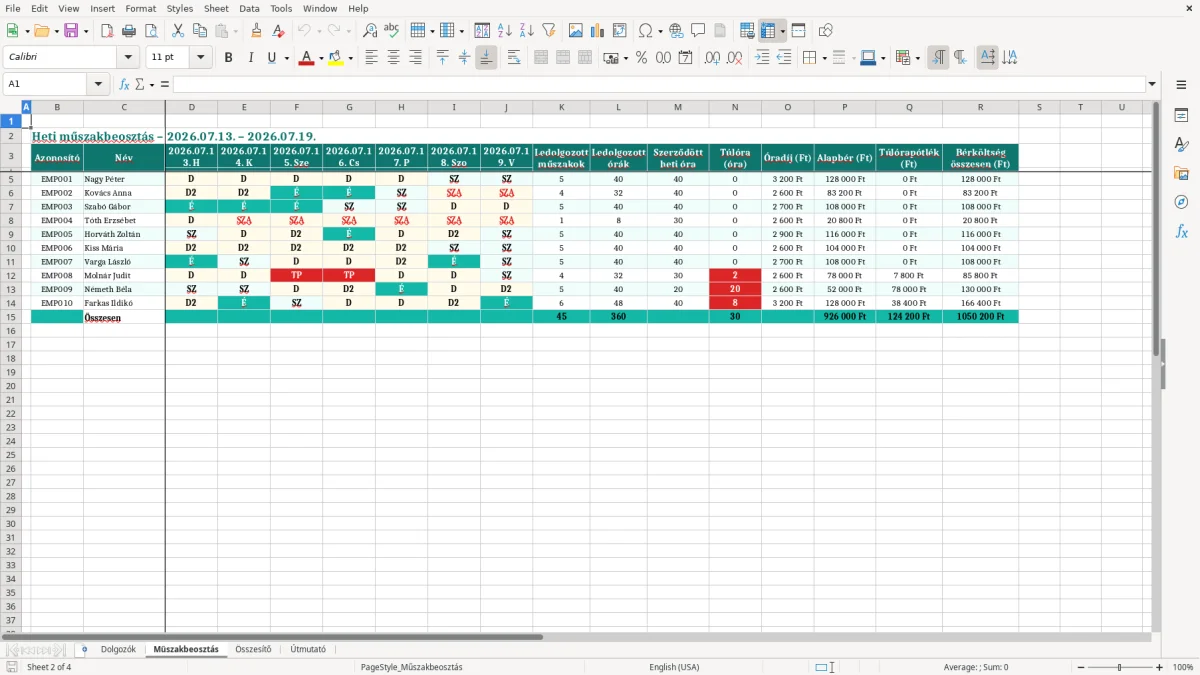Toggle Print Preview
The height and width of the screenshot is (675, 1200).
(149, 31)
